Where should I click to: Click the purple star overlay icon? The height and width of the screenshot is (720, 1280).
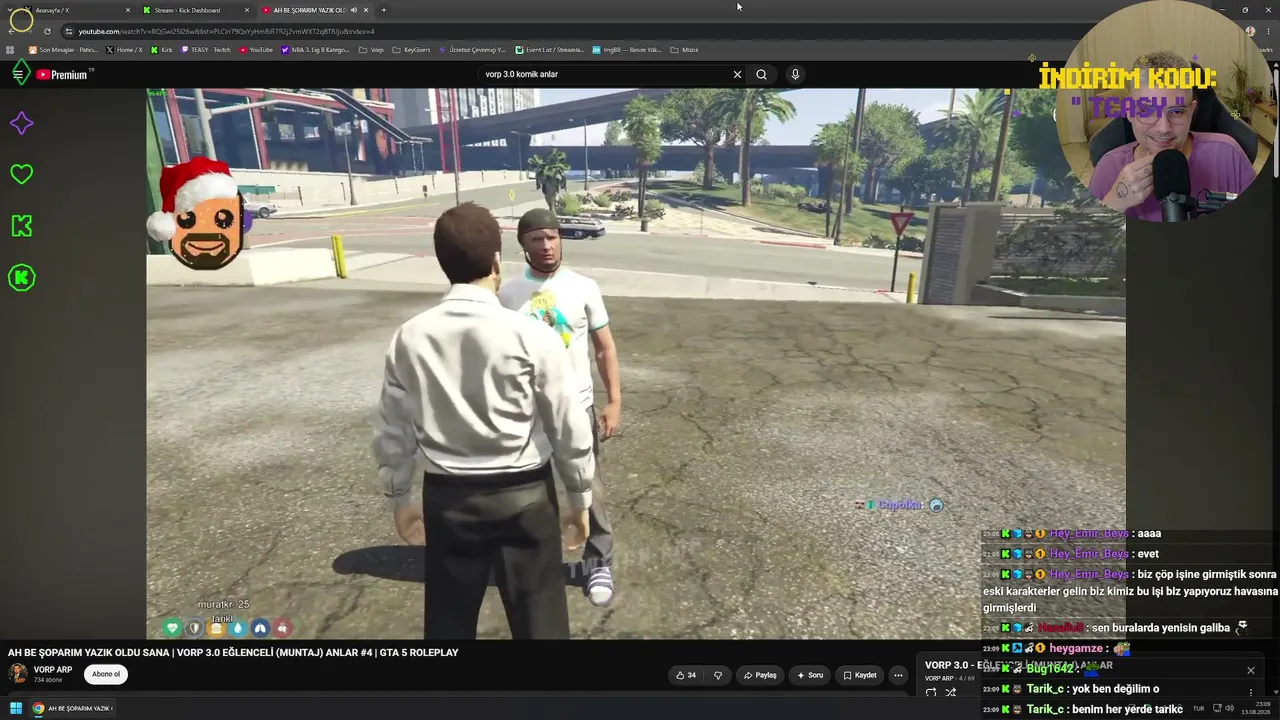tap(21, 123)
